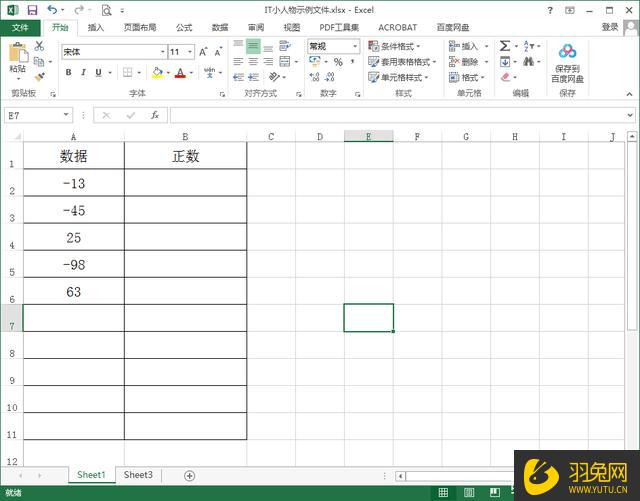
Task: Open the font size dropdown
Action: tap(190, 52)
